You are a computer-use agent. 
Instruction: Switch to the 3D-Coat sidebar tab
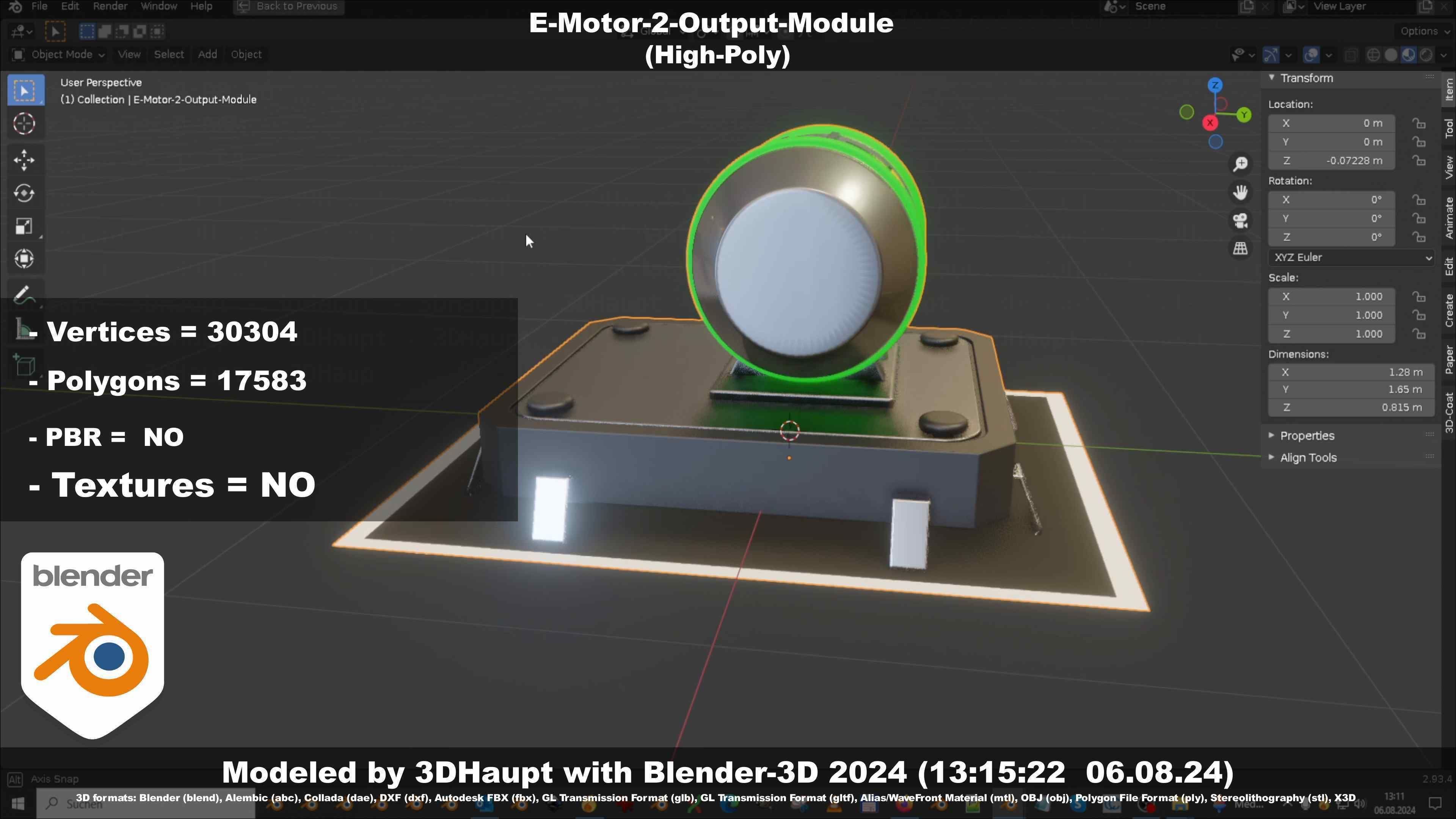pos(1449,413)
